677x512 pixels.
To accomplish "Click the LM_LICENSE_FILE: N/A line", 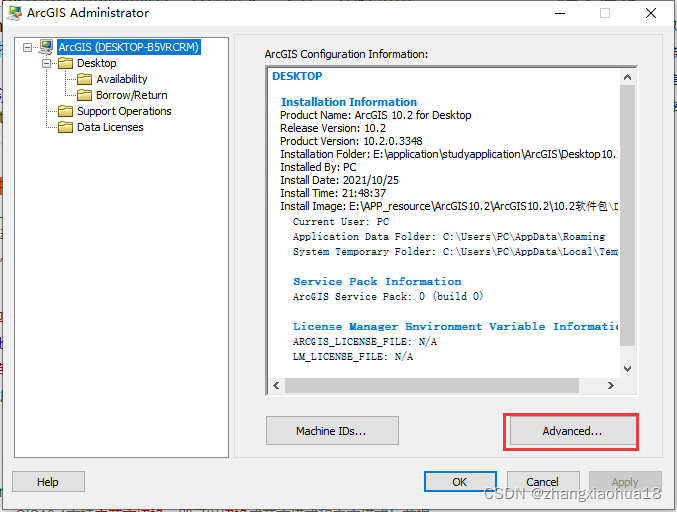I will (x=353, y=357).
